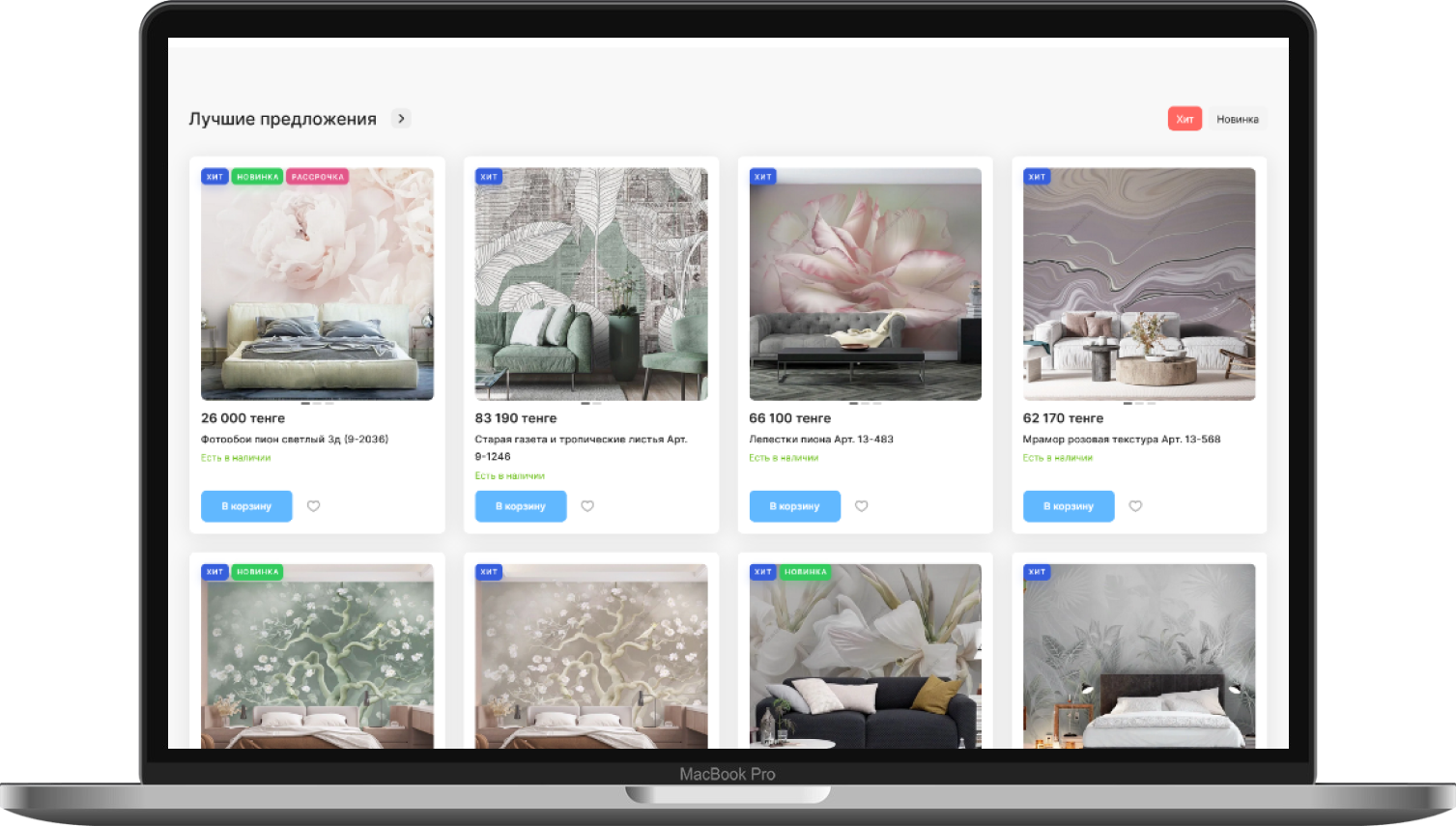Add the 62 170 тенге wallpaper В корзину
This screenshot has height=826, width=1456.
(x=1069, y=506)
